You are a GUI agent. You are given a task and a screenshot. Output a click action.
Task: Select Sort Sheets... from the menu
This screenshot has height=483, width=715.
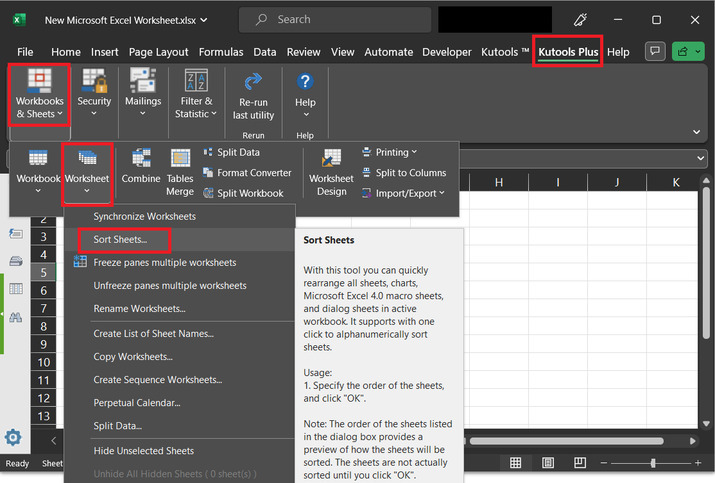tap(120, 239)
